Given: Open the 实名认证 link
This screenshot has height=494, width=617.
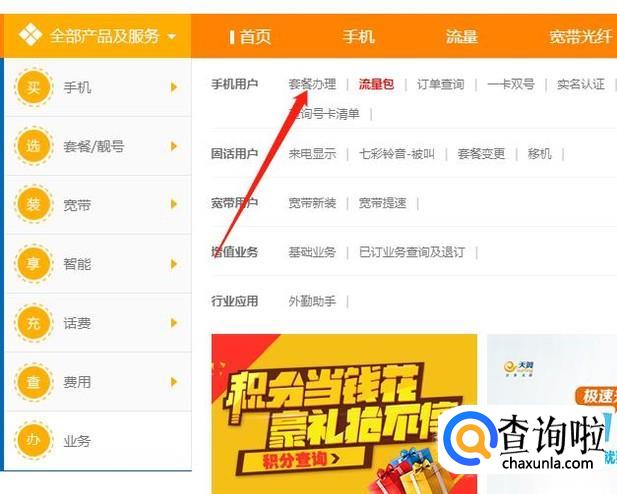Looking at the screenshot, I should coord(580,84).
